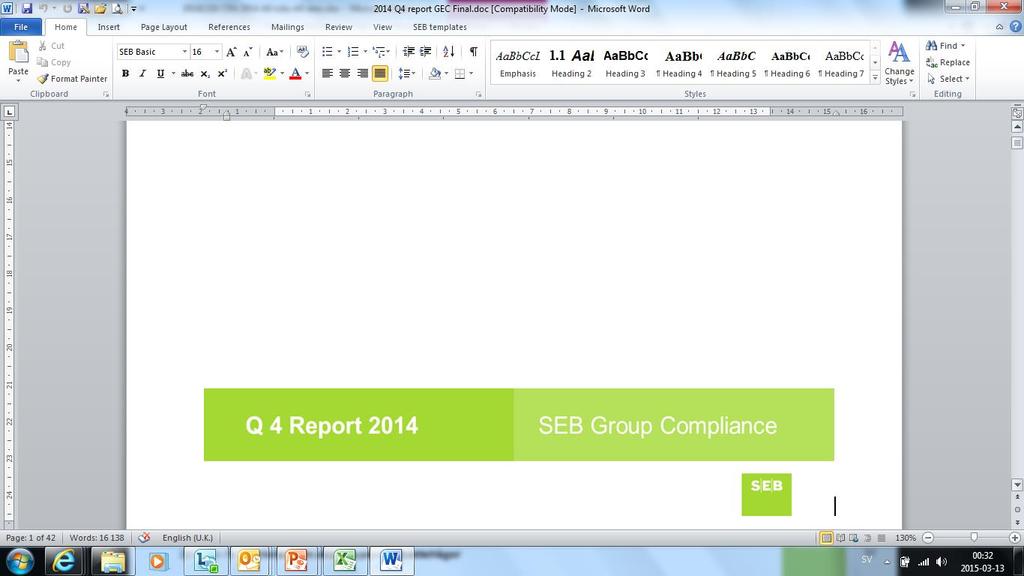Click the Multilevel List icon

[x=379, y=52]
